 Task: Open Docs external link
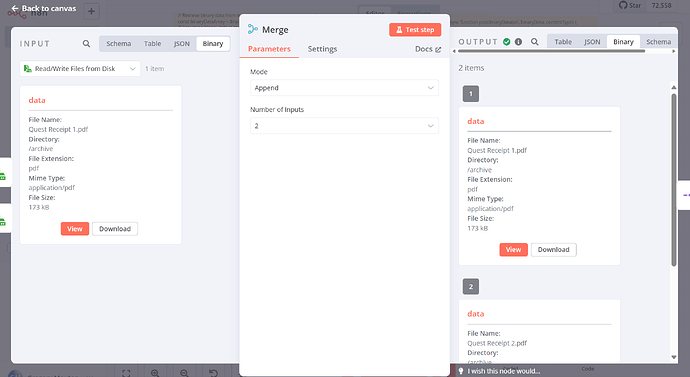pos(428,49)
